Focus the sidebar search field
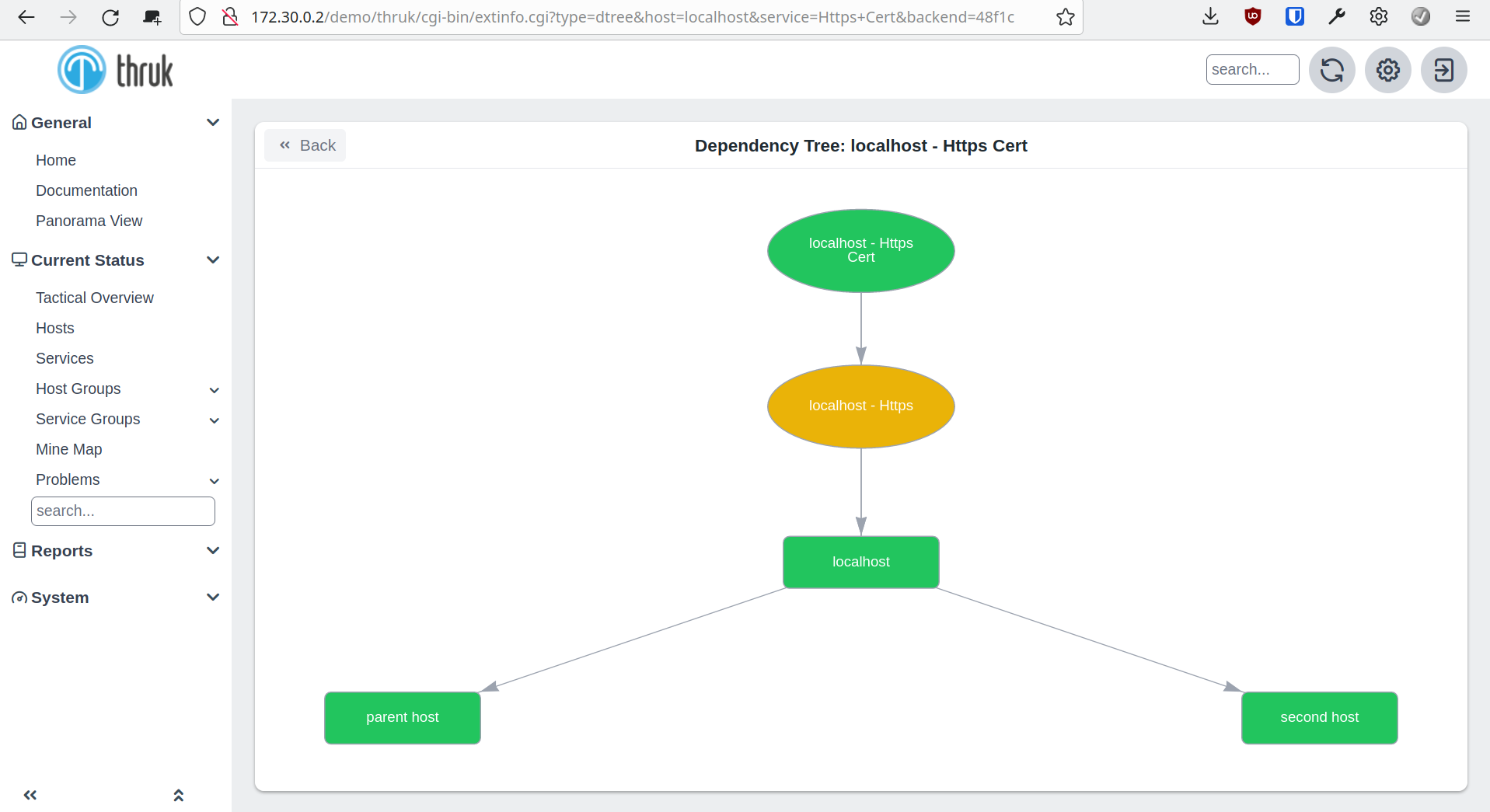The height and width of the screenshot is (812, 1490). 123,511
